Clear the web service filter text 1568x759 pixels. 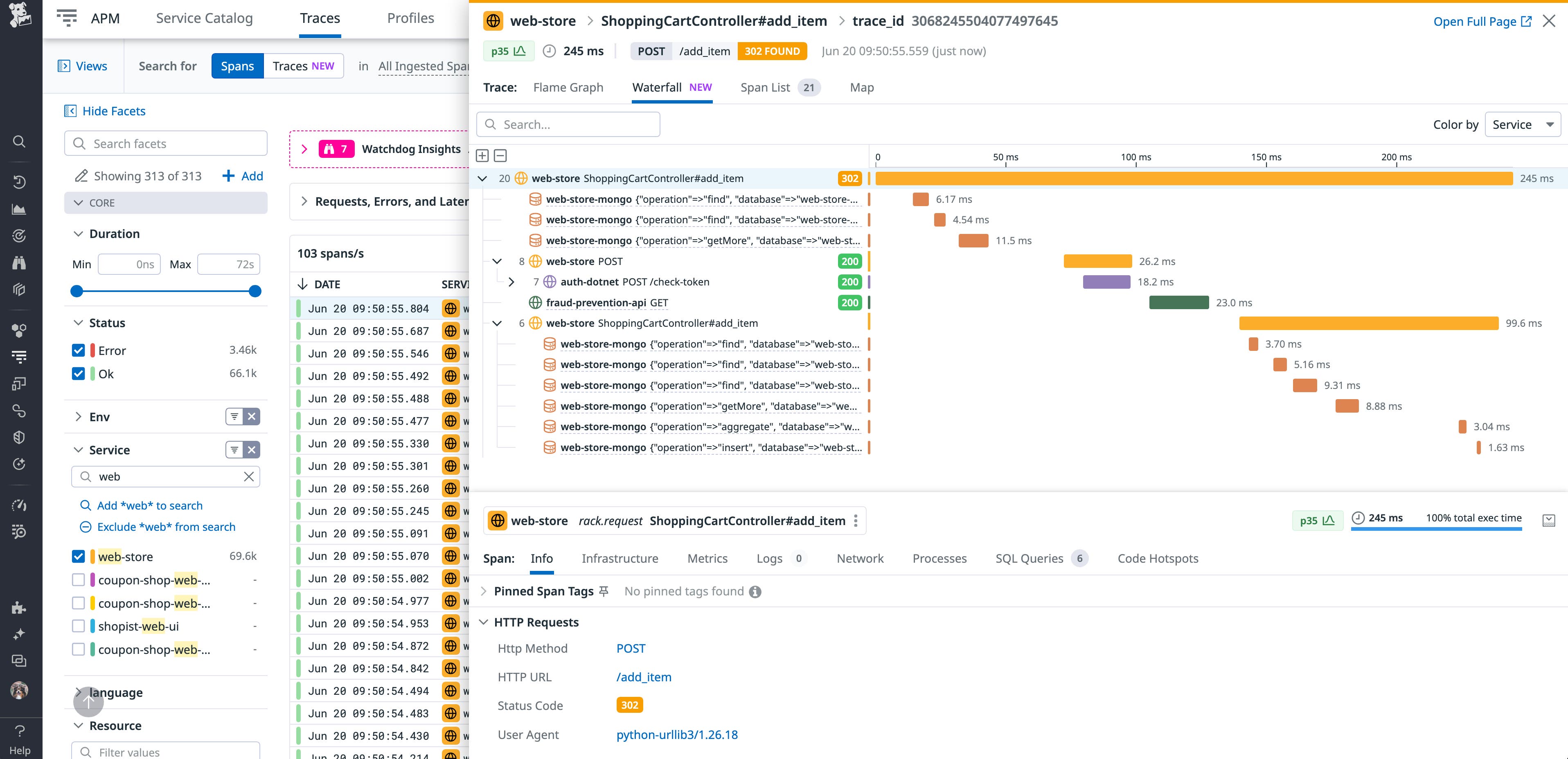pos(249,477)
